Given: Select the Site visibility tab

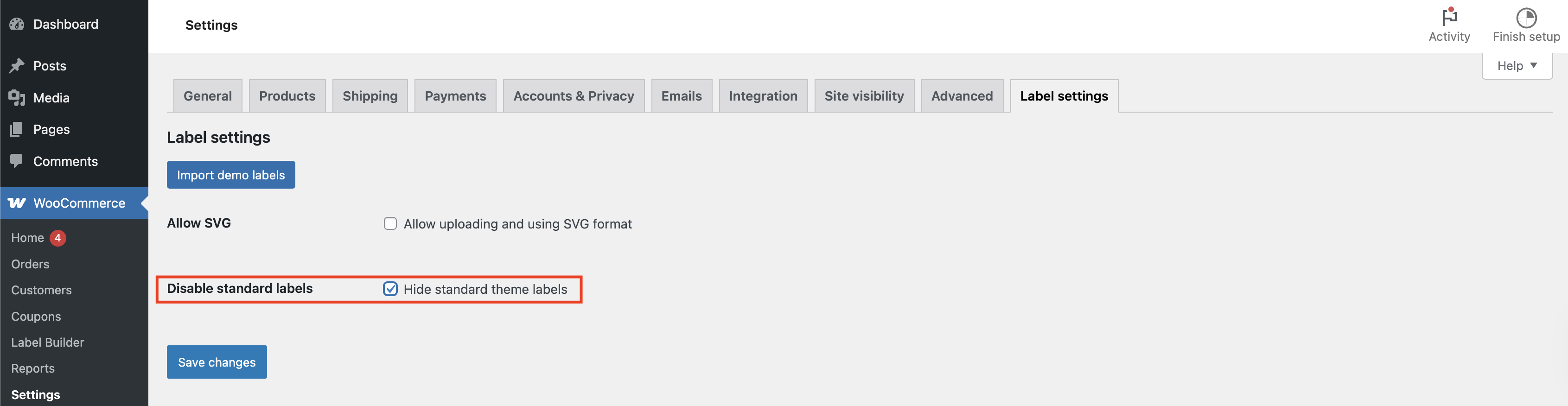Looking at the screenshot, I should coord(864,95).
